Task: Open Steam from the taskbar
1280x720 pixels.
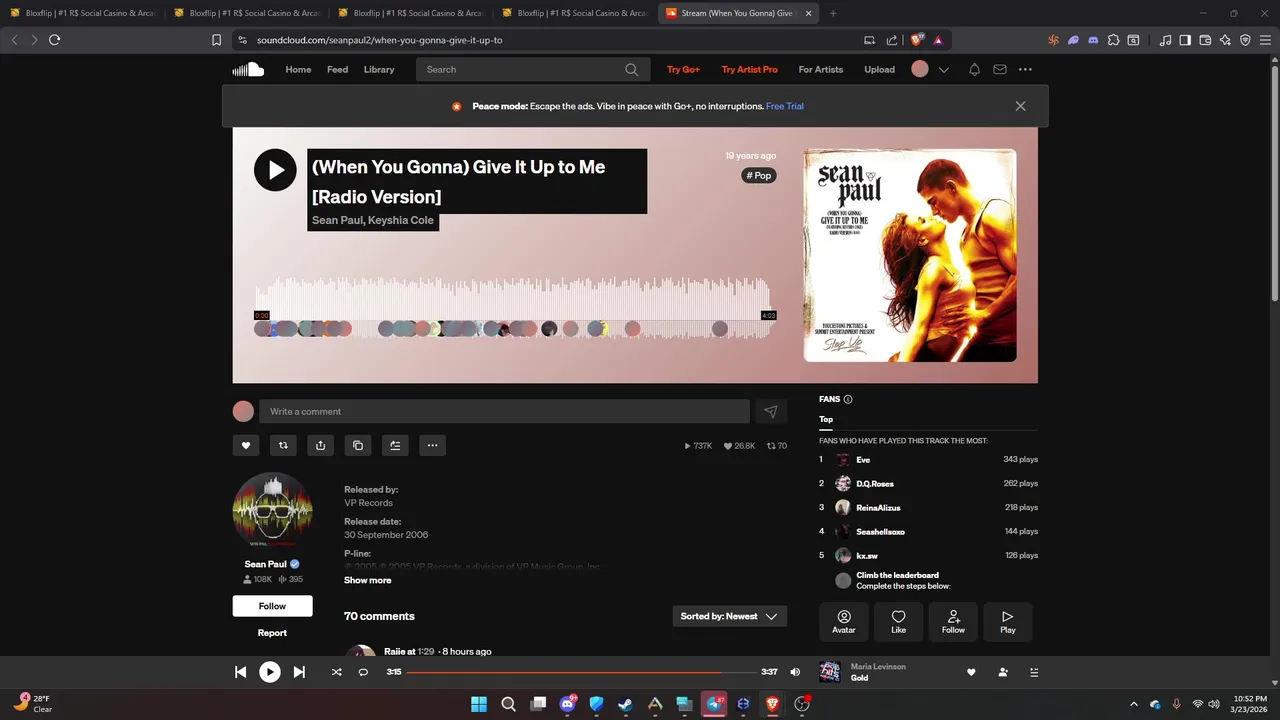Action: [625, 704]
